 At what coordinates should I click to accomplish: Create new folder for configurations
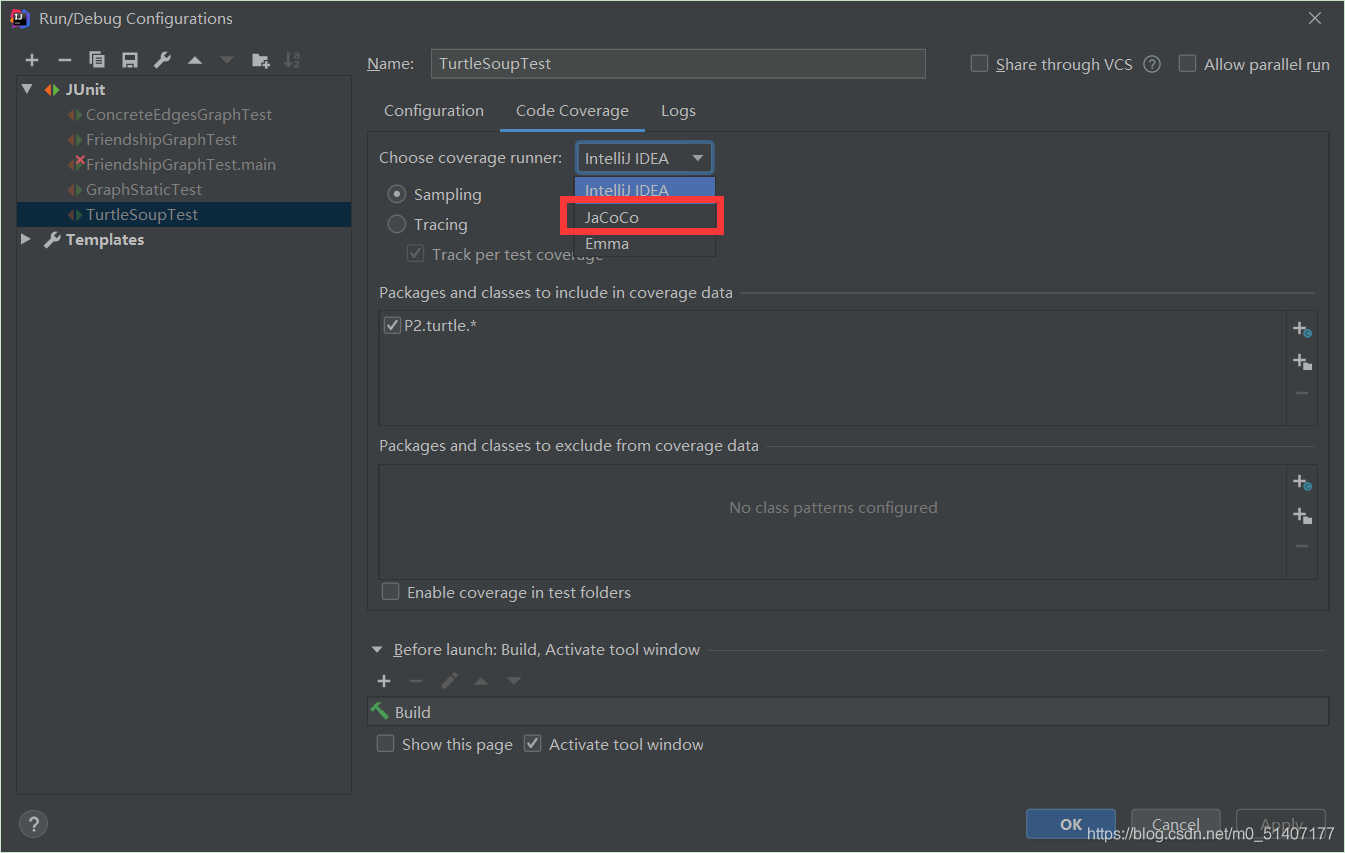tap(260, 61)
